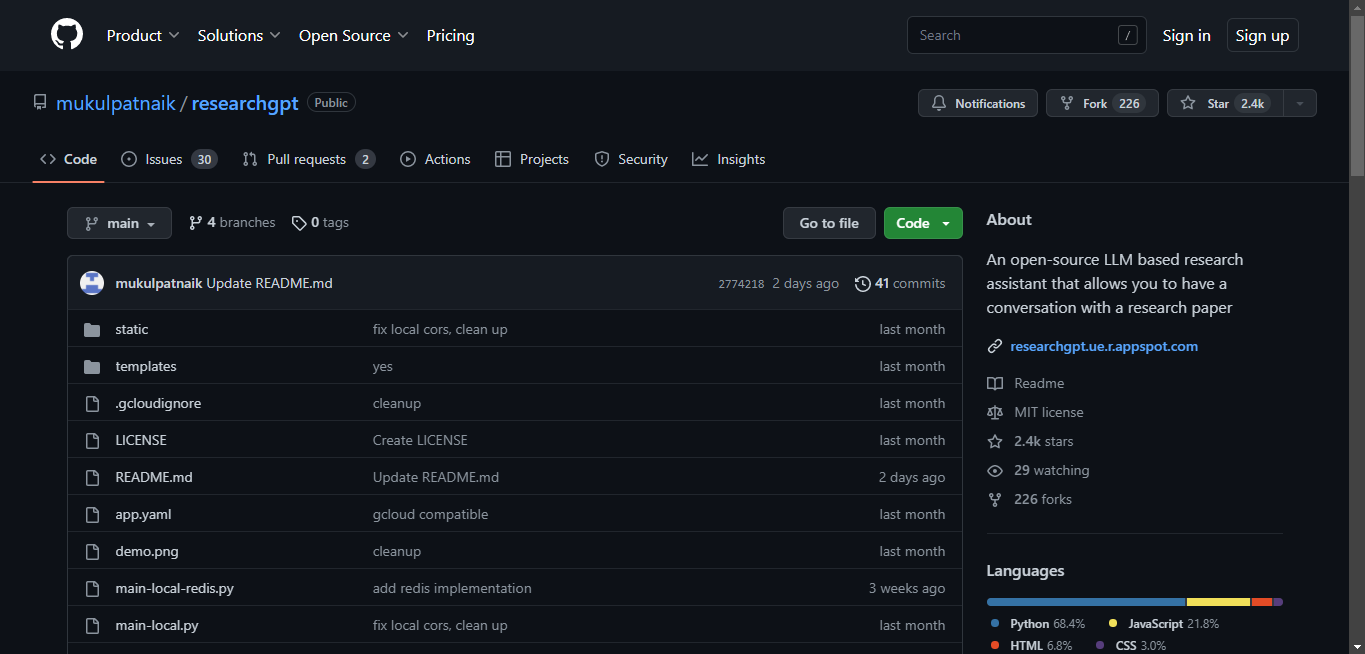Viewport: 1365px width, 654px height.
Task: Click the Sign in link
Action: tap(1186, 35)
